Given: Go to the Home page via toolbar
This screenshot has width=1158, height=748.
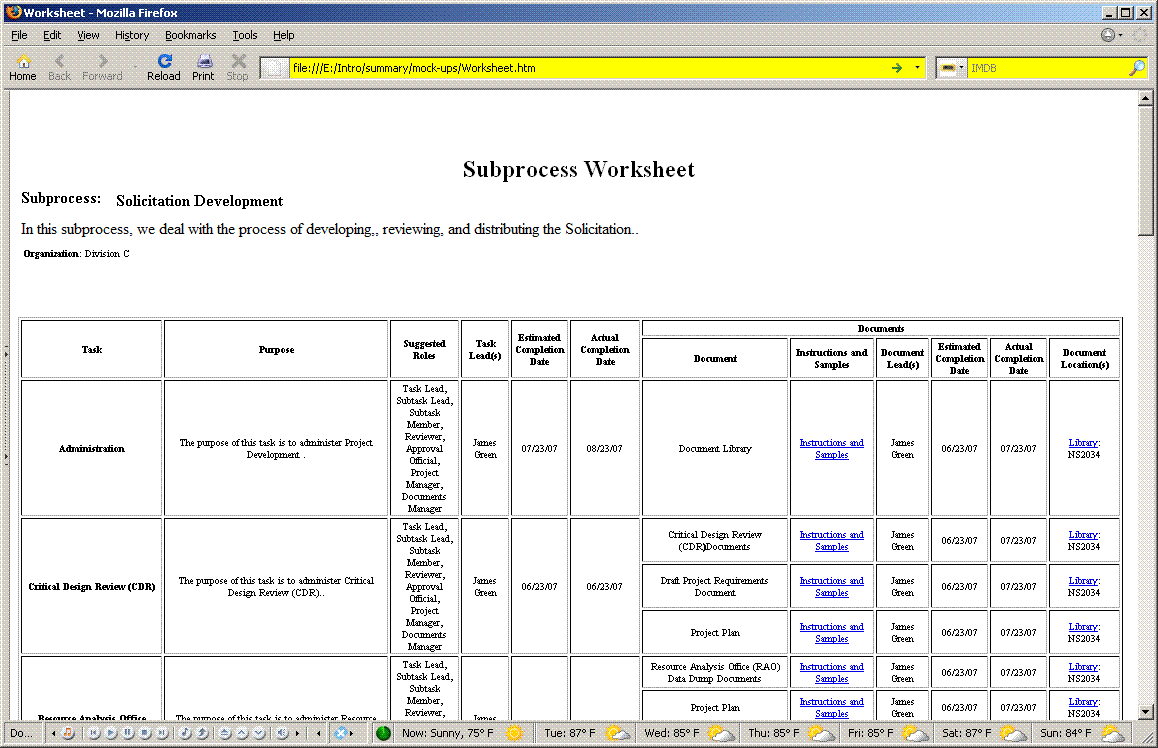Looking at the screenshot, I should [23, 67].
